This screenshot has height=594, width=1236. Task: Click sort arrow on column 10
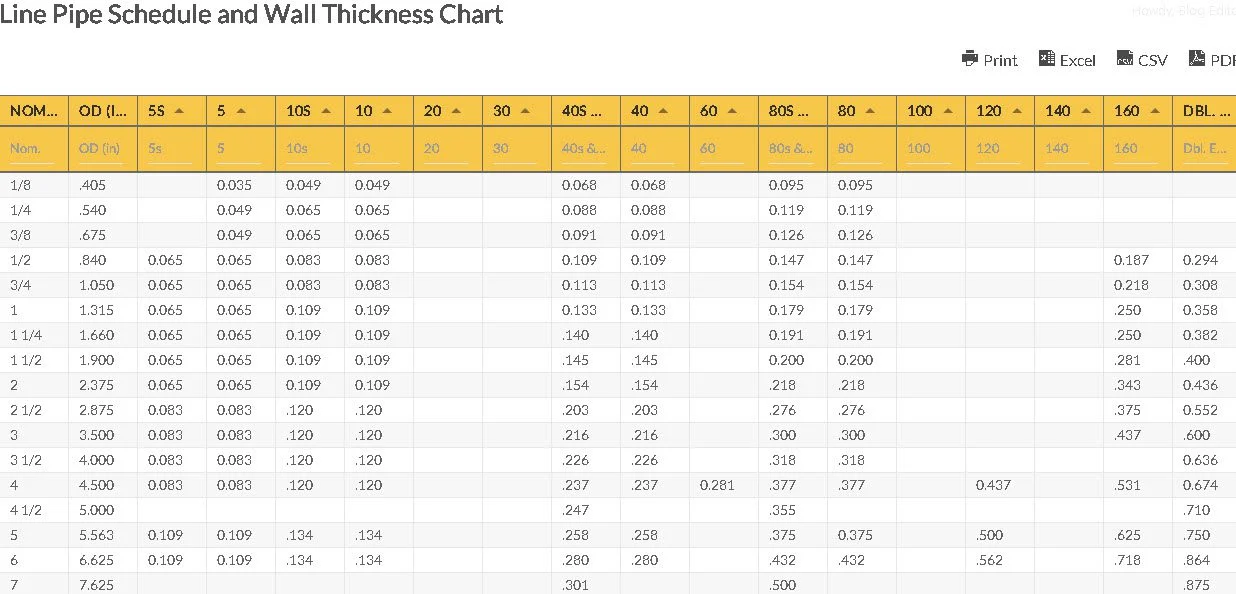pos(386,111)
